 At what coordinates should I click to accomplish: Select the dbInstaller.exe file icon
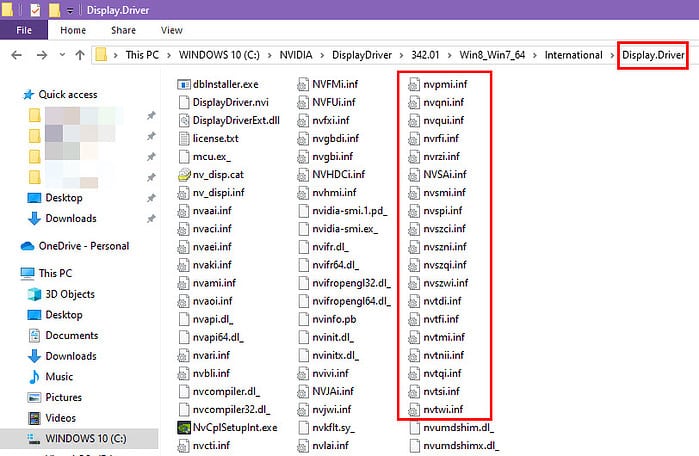[x=183, y=84]
